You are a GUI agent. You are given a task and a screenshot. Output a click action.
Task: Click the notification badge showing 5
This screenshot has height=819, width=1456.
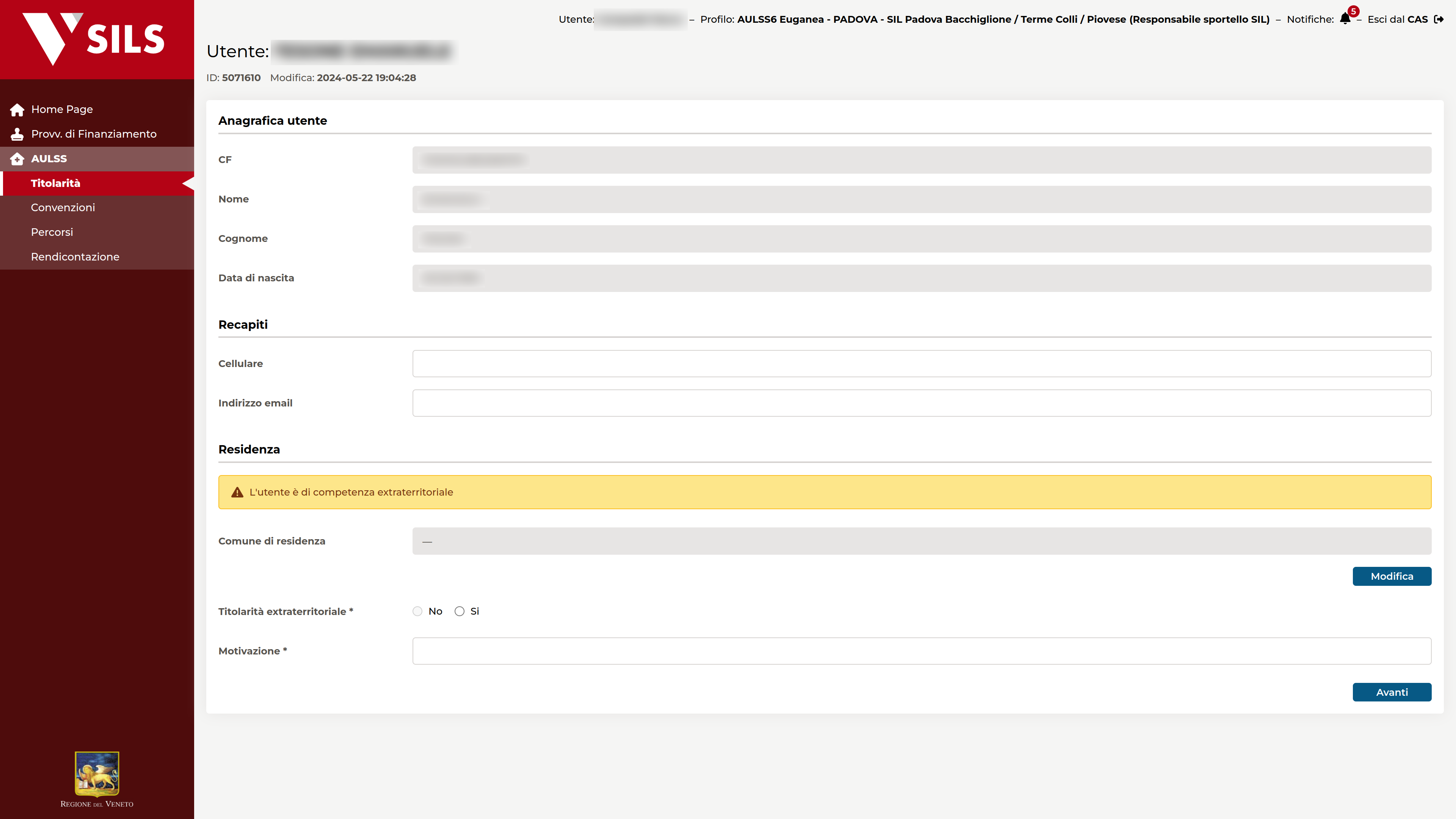pos(1353,11)
